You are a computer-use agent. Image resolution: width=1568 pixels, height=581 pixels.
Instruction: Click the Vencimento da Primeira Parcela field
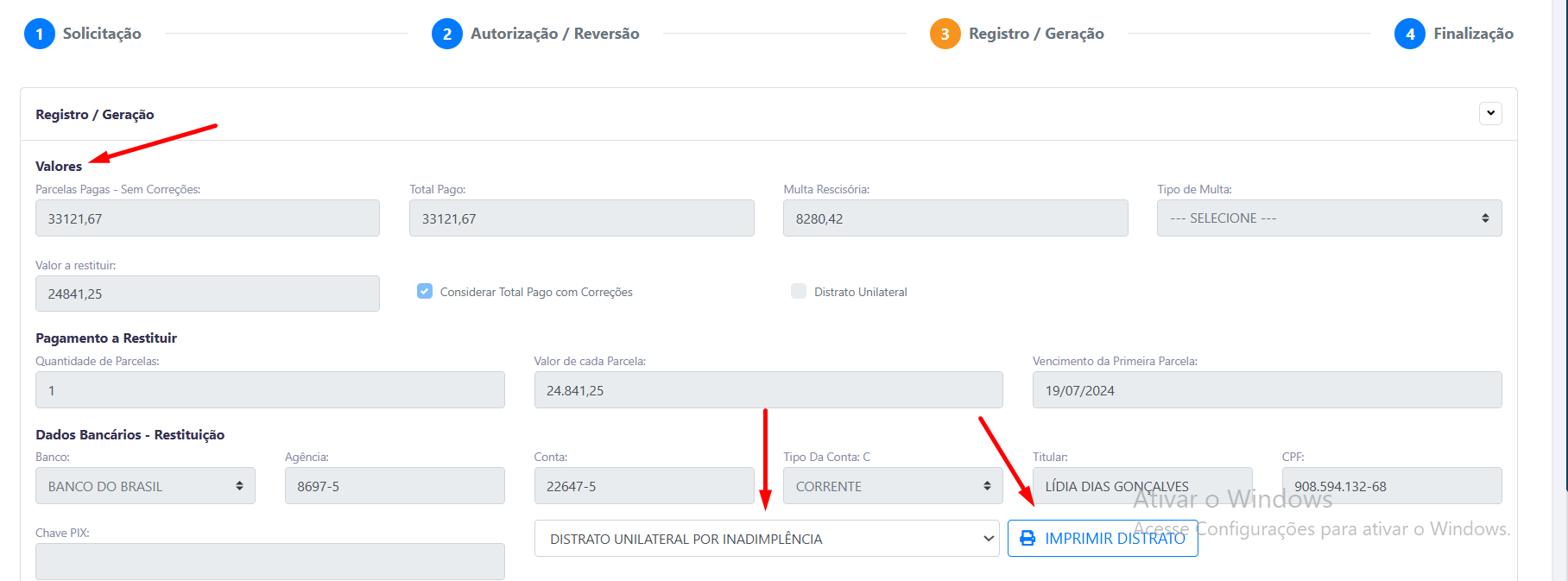click(x=1268, y=390)
